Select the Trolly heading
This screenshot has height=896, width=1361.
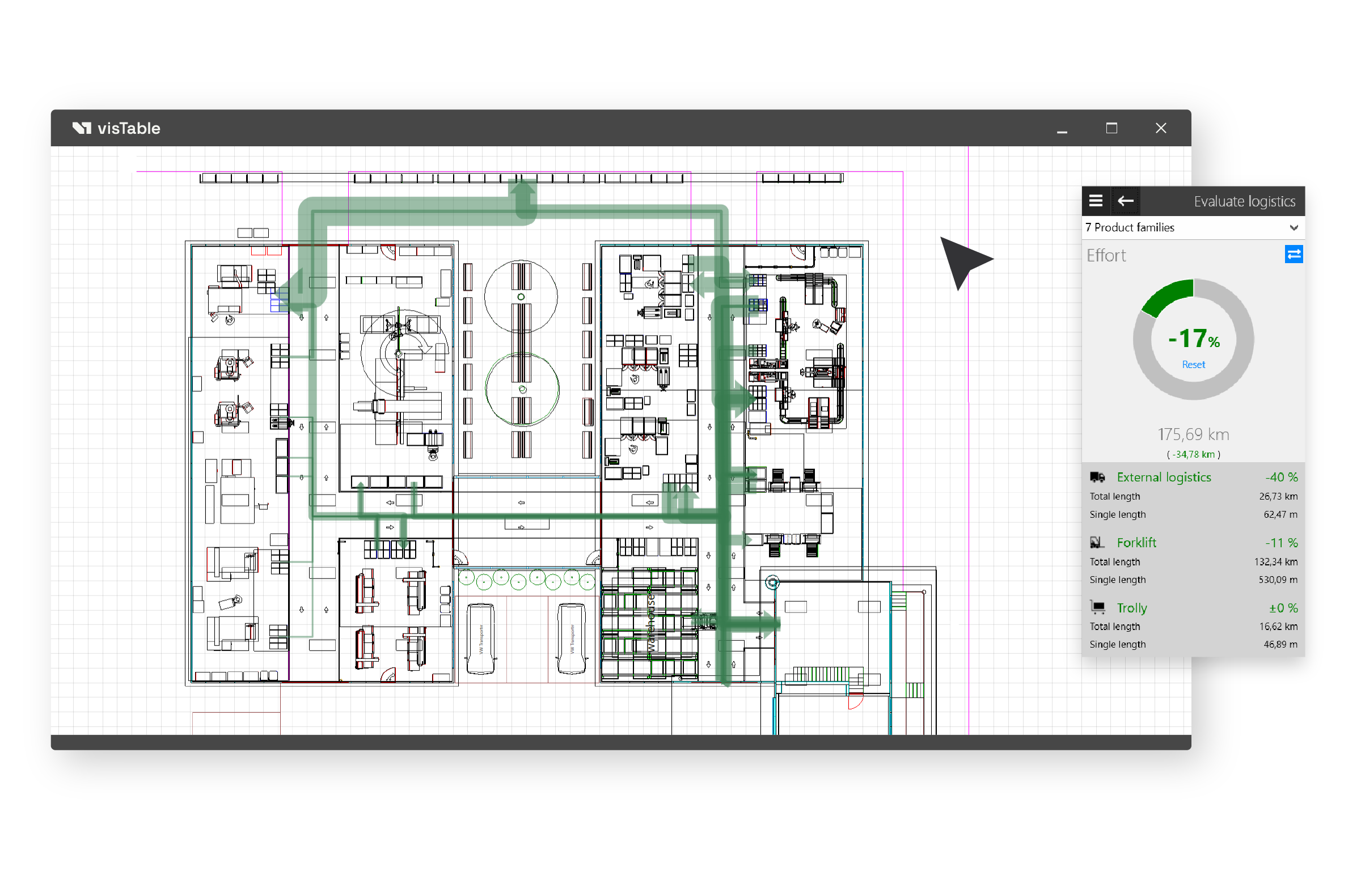click(1132, 608)
